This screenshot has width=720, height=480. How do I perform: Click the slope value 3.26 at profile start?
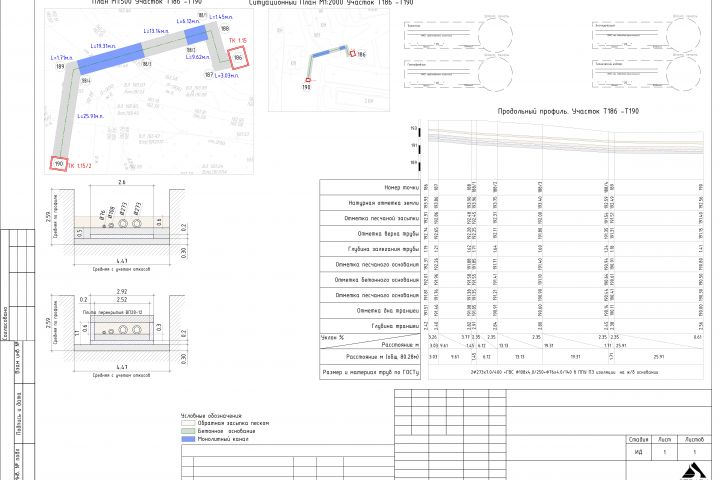pyautogui.click(x=433, y=337)
